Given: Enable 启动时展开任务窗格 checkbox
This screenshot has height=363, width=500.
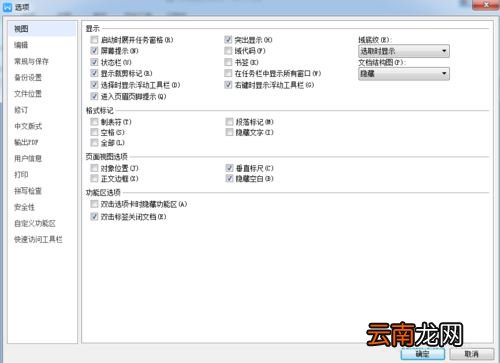Looking at the screenshot, I should click(94, 40).
